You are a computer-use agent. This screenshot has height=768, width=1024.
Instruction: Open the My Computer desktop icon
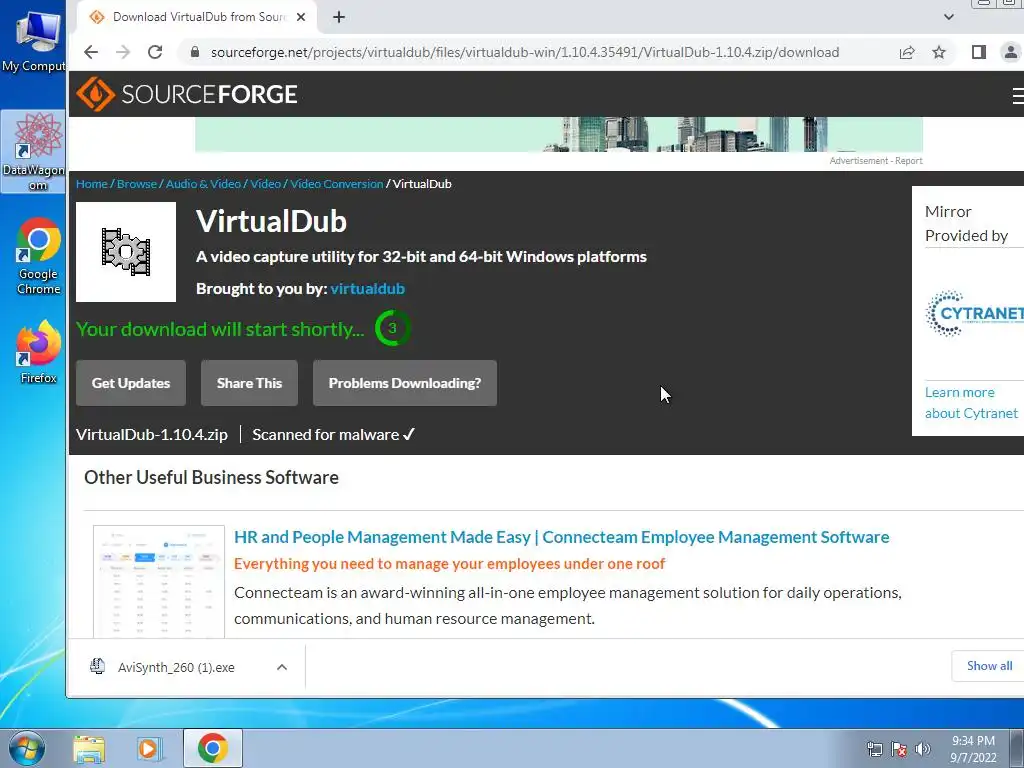click(x=34, y=40)
